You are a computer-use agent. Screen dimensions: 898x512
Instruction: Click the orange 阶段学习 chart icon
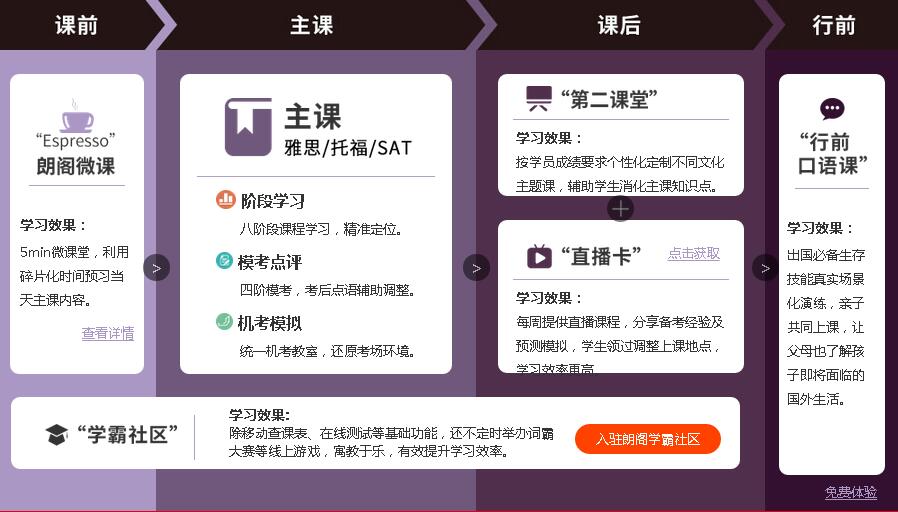pyautogui.click(x=225, y=199)
